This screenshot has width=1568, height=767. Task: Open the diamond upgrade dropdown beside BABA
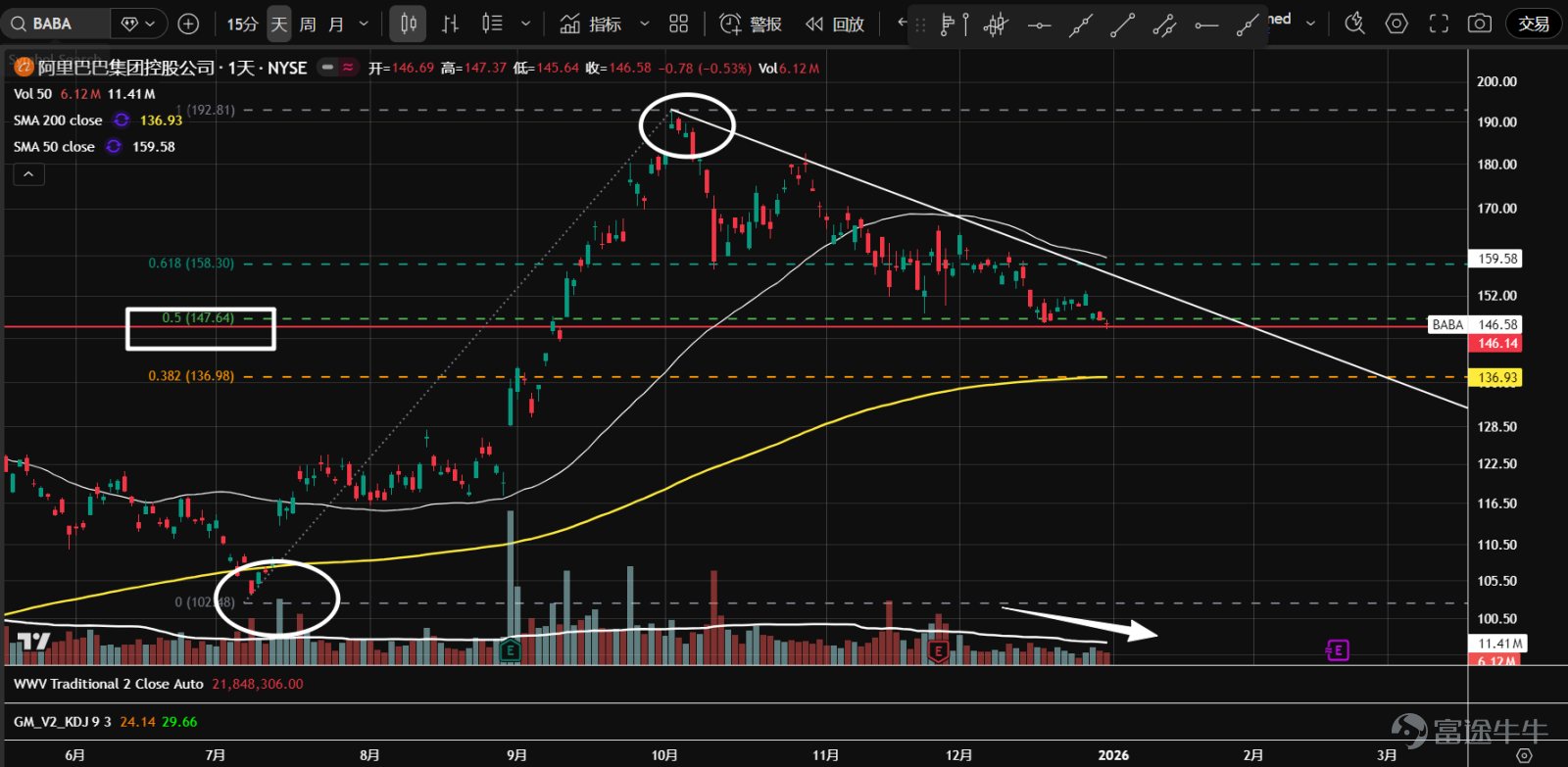click(x=138, y=24)
